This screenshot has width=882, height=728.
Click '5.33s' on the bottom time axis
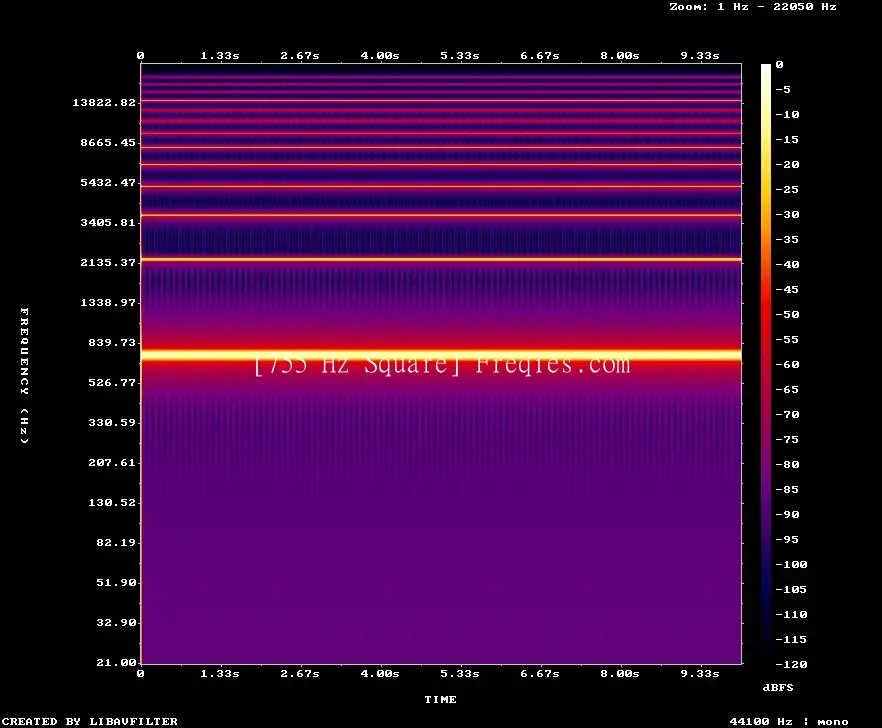click(460, 673)
